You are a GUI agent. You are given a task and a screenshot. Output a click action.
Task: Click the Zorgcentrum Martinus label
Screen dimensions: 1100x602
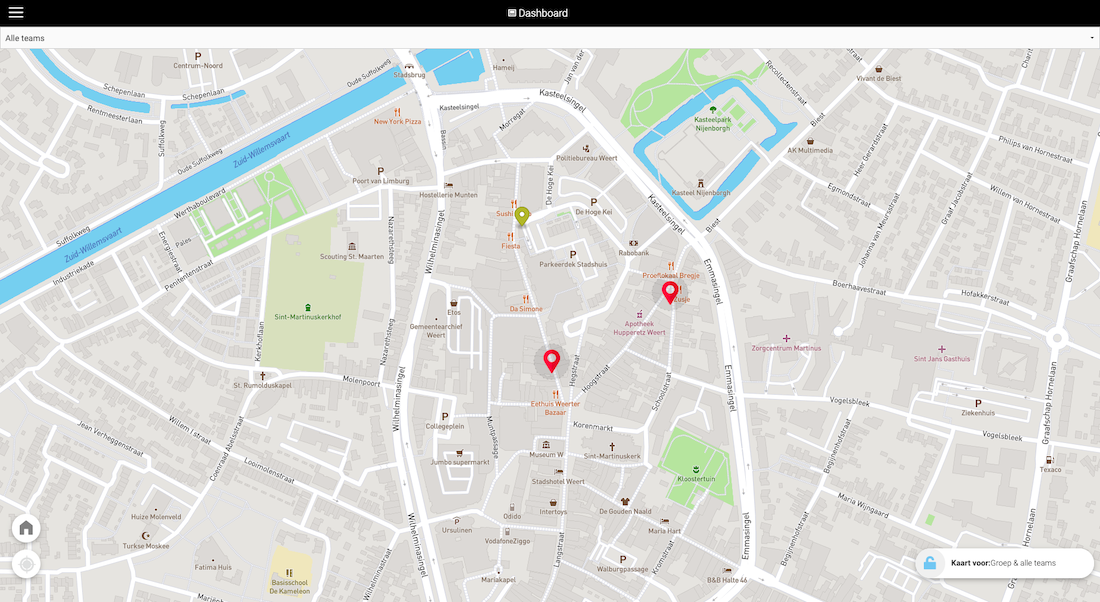point(786,348)
